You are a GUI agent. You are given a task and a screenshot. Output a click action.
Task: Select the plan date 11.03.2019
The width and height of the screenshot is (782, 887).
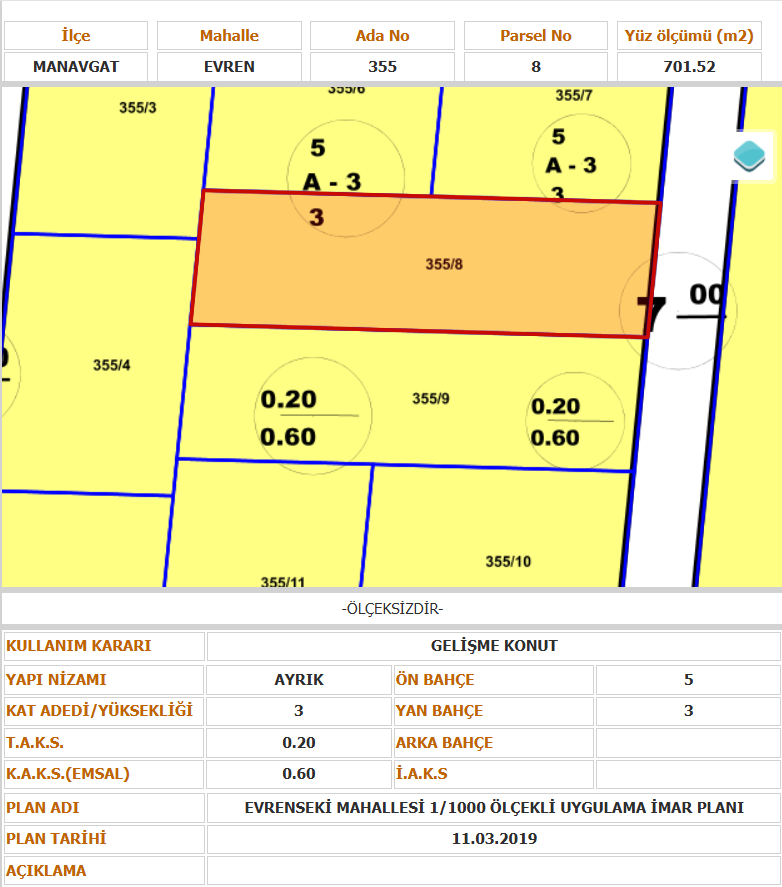[493, 839]
